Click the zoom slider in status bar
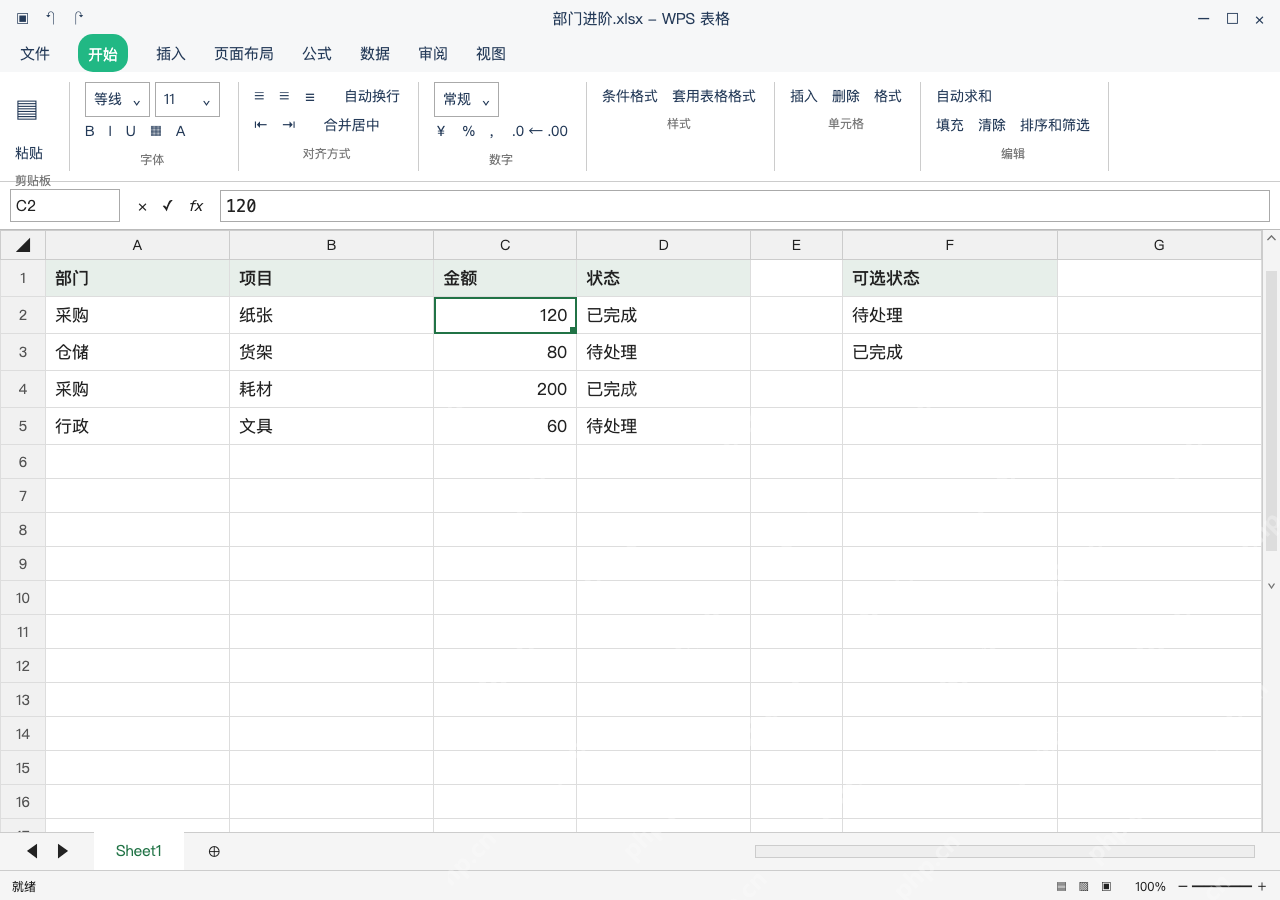 tap(1222, 887)
